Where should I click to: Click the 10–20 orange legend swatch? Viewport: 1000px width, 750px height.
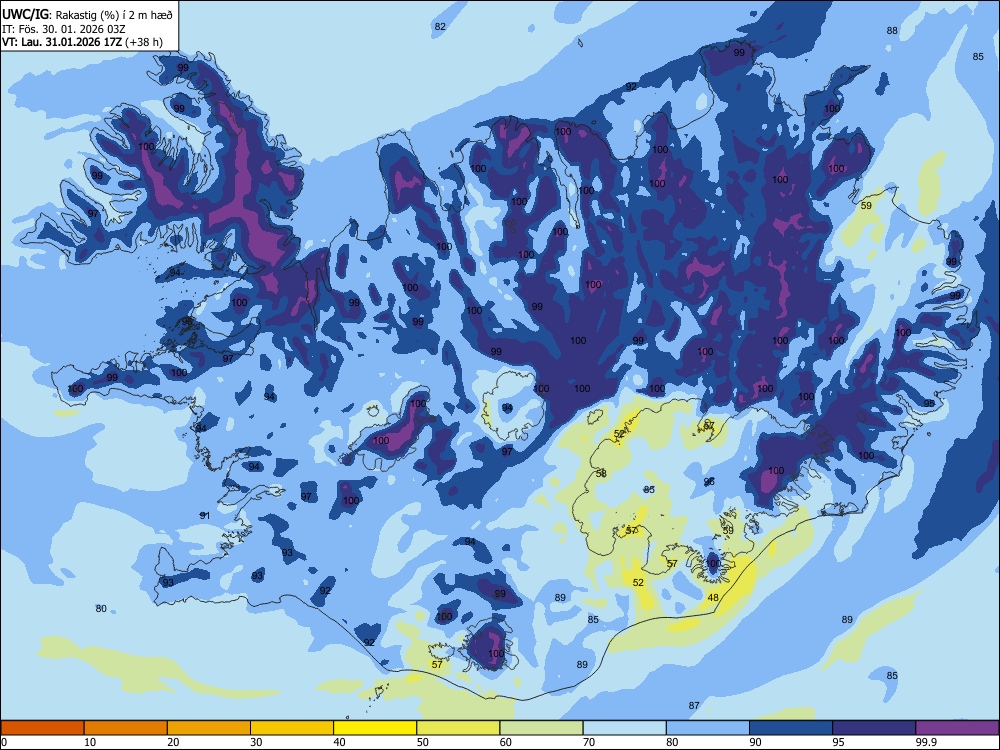pos(126,728)
